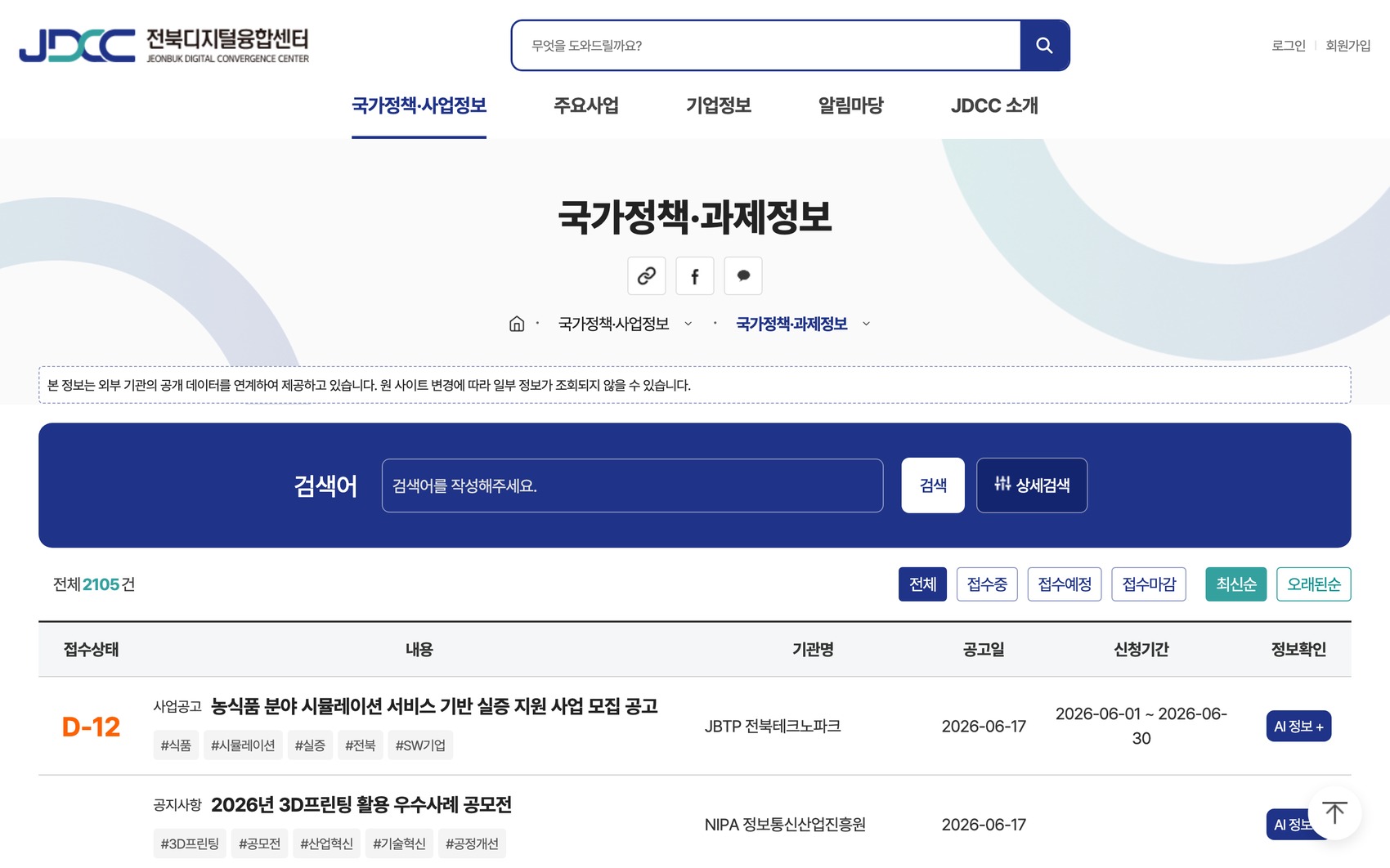This screenshot has height=868, width=1390.
Task: Click the 접수상태 column header
Action: pos(91,649)
